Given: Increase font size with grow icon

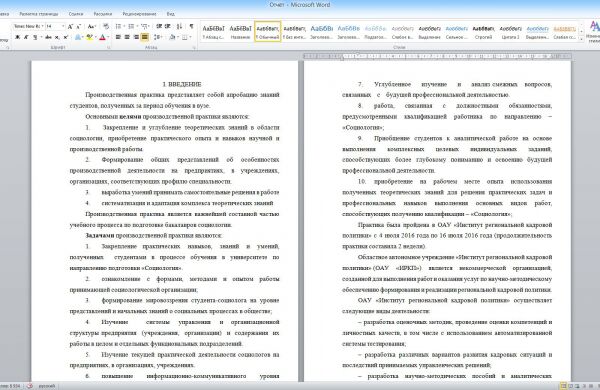Looking at the screenshot, I should (x=70, y=26).
